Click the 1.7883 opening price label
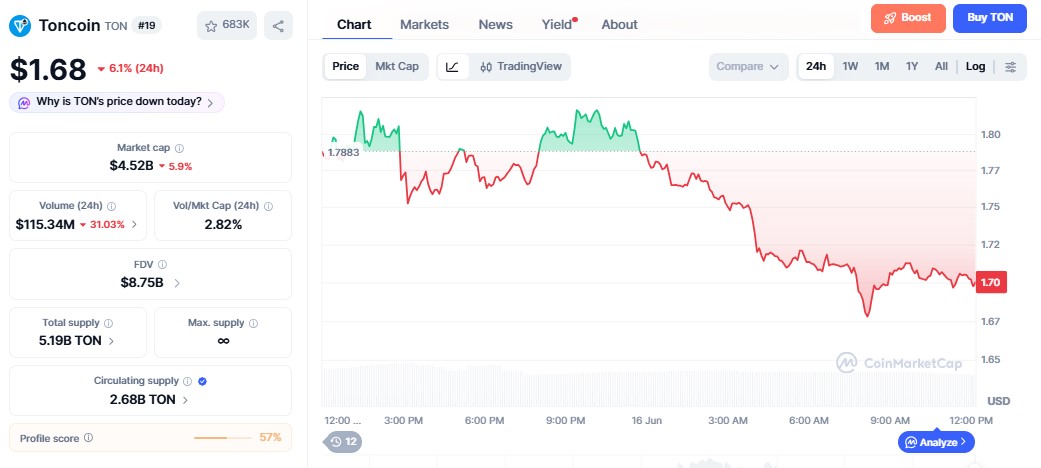This screenshot has height=468, width=1041. 343,152
